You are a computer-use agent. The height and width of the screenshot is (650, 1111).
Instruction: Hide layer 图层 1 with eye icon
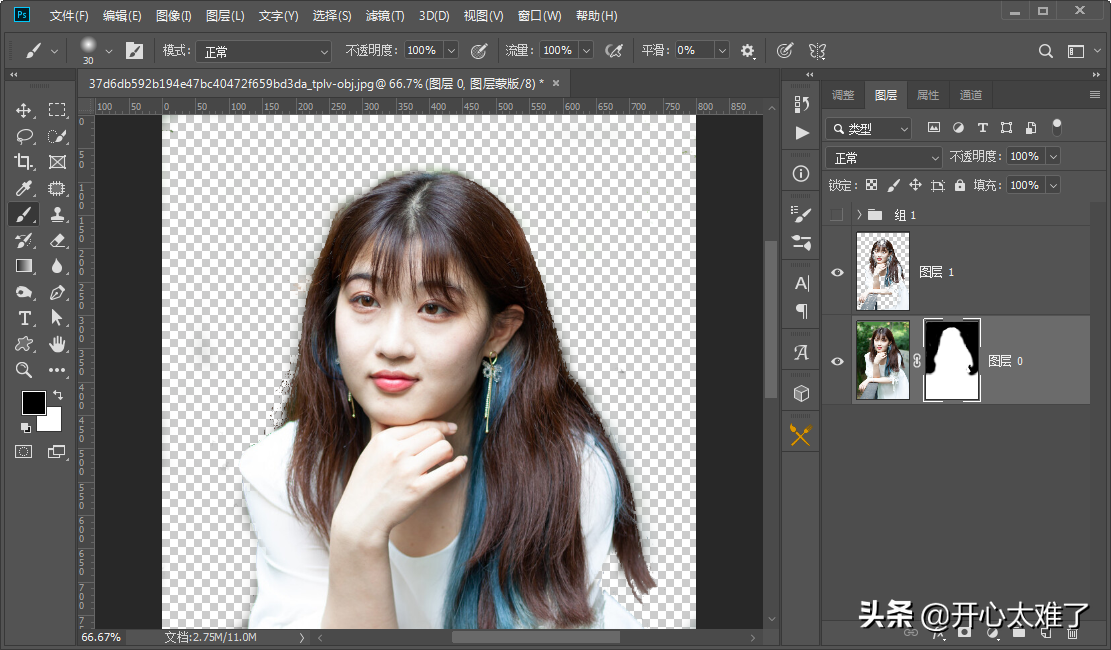coord(837,272)
